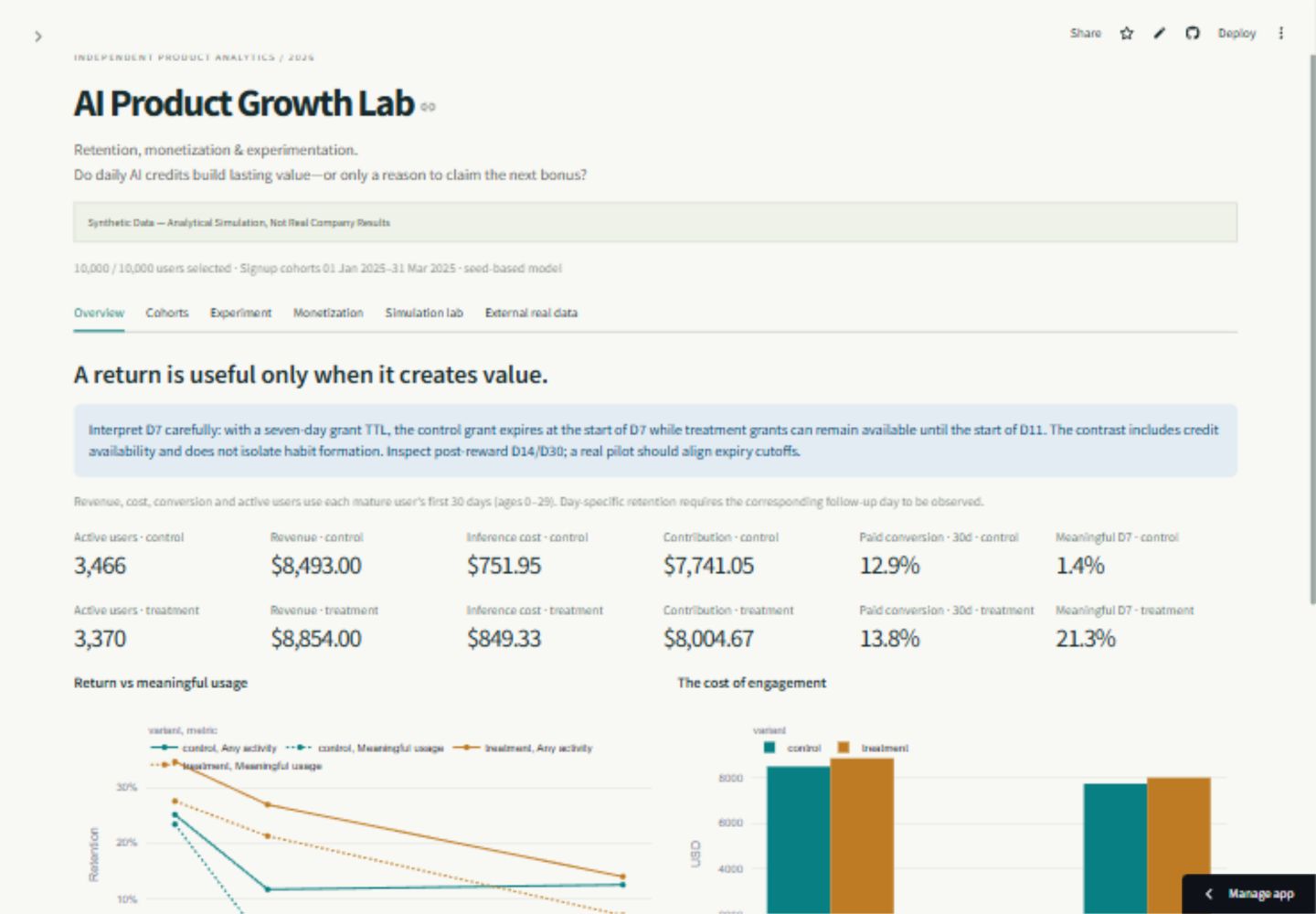Click the anchor link icon beside the title
Image resolution: width=1316 pixels, height=914 pixels.
pyautogui.click(x=428, y=107)
